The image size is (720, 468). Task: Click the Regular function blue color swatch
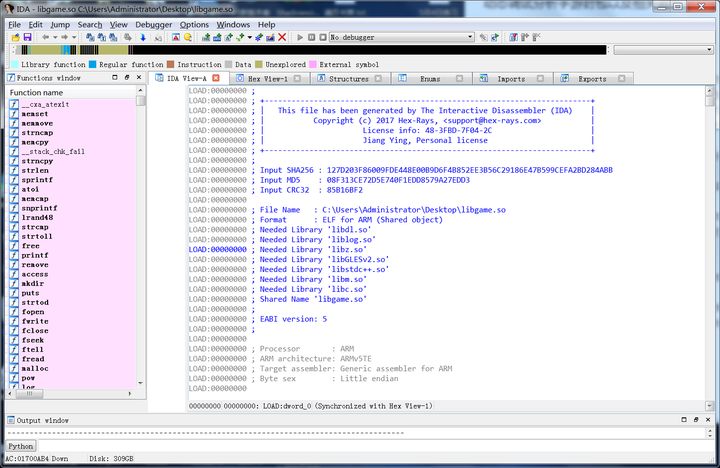point(93,64)
